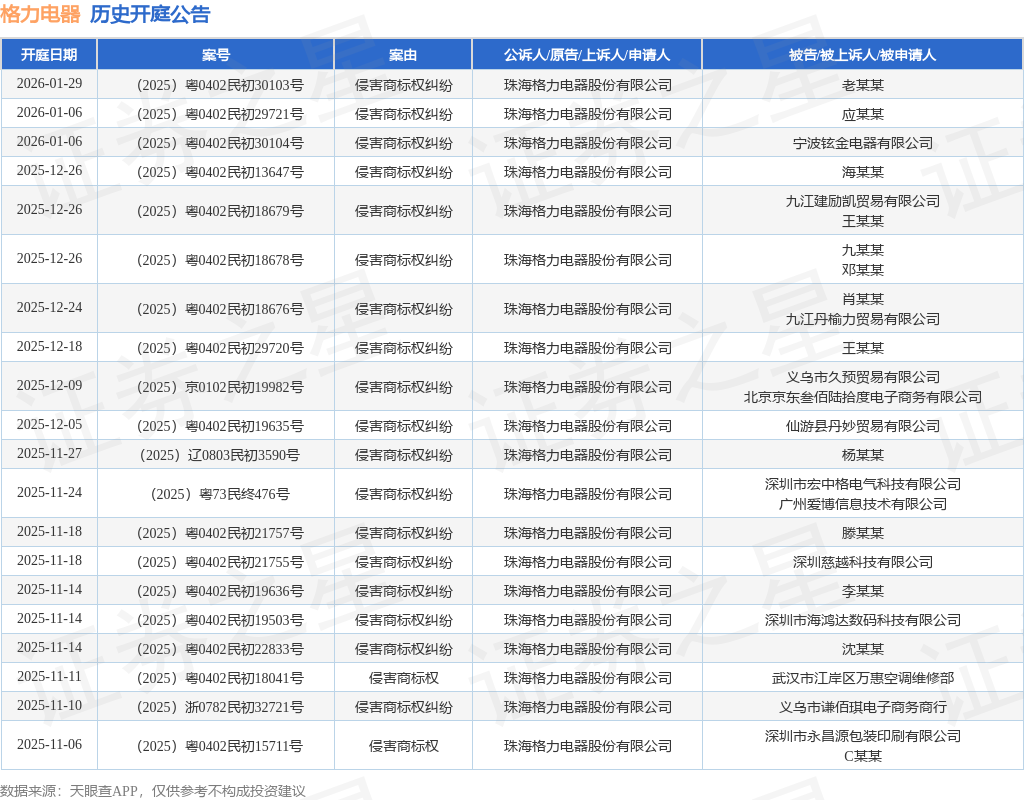Click defendant 应某某
Viewport: 1024px width, 800px height.
[x=862, y=114]
